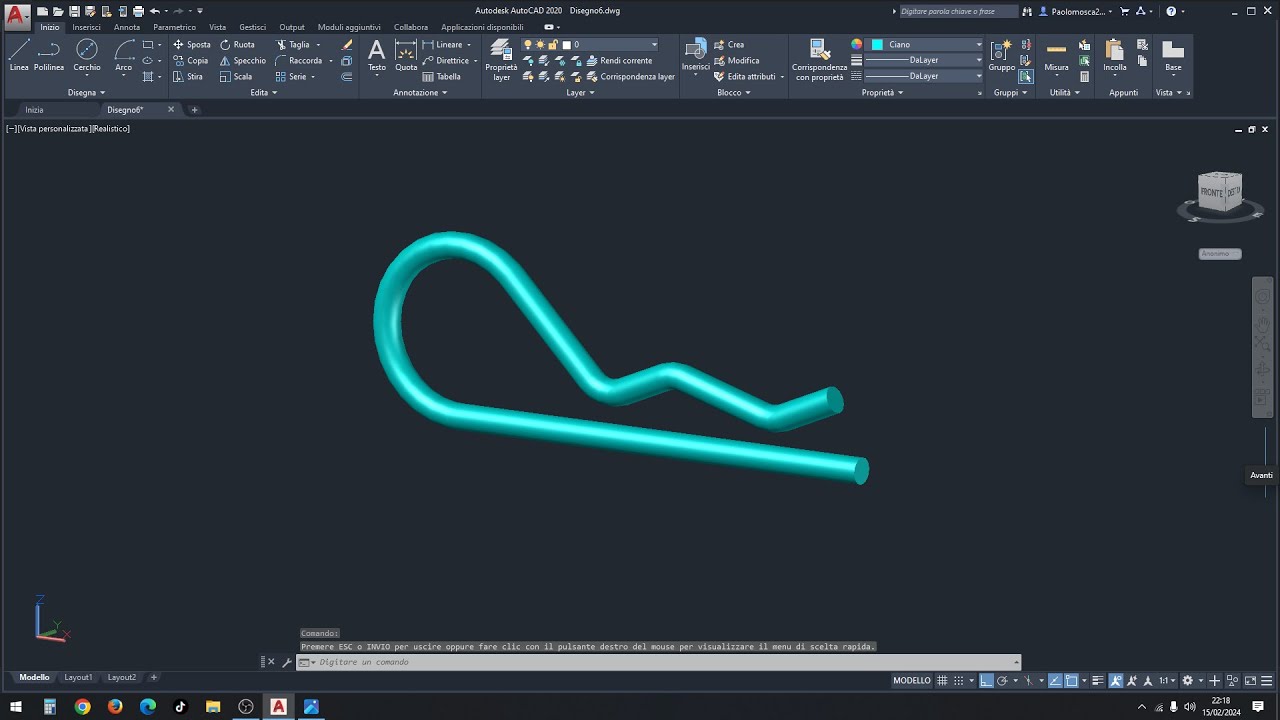Open Windows Start menu
1280x720 pixels.
pos(16,706)
